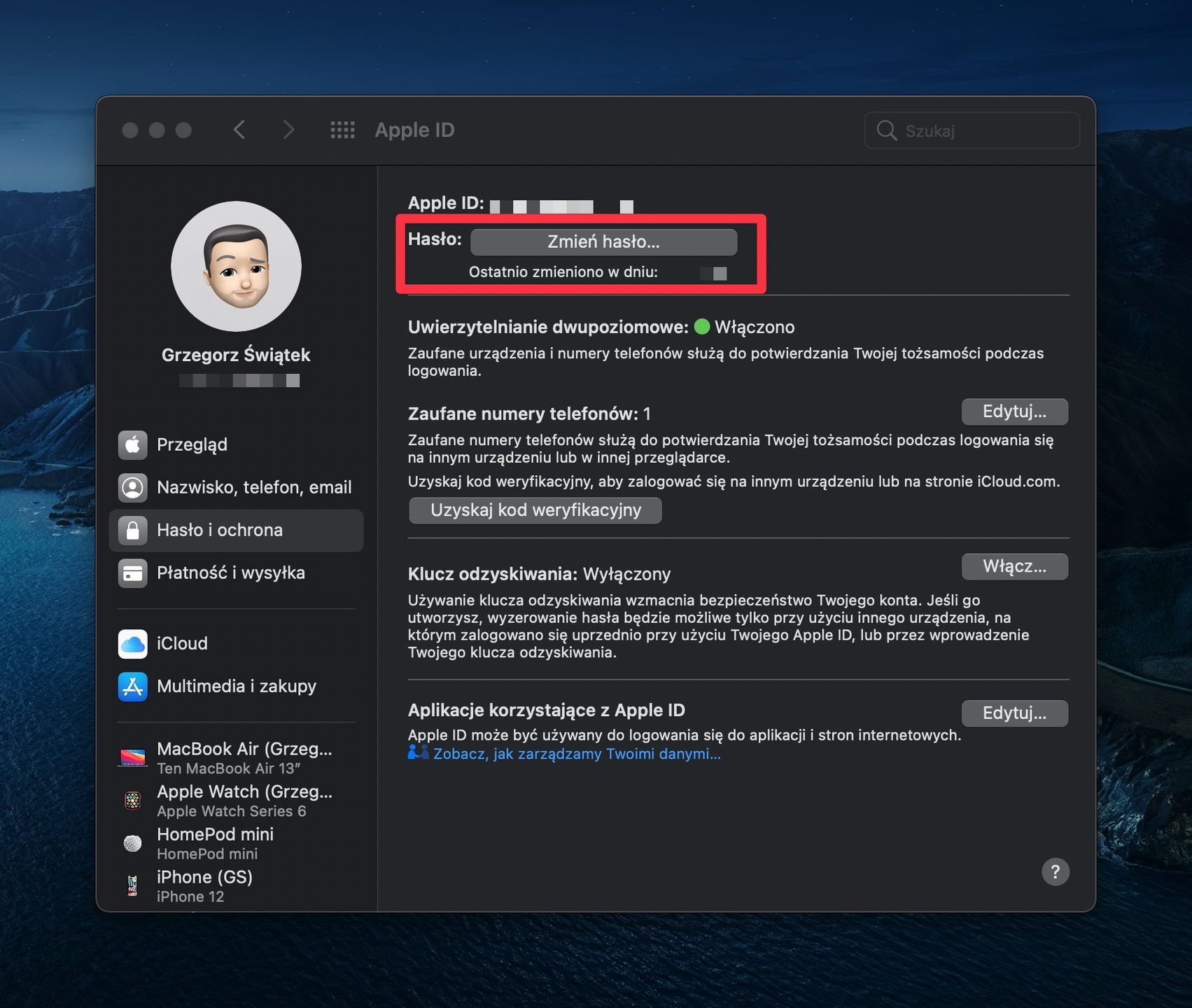
Task: Click the Zaufane numery telefonów heading
Action: [523, 414]
